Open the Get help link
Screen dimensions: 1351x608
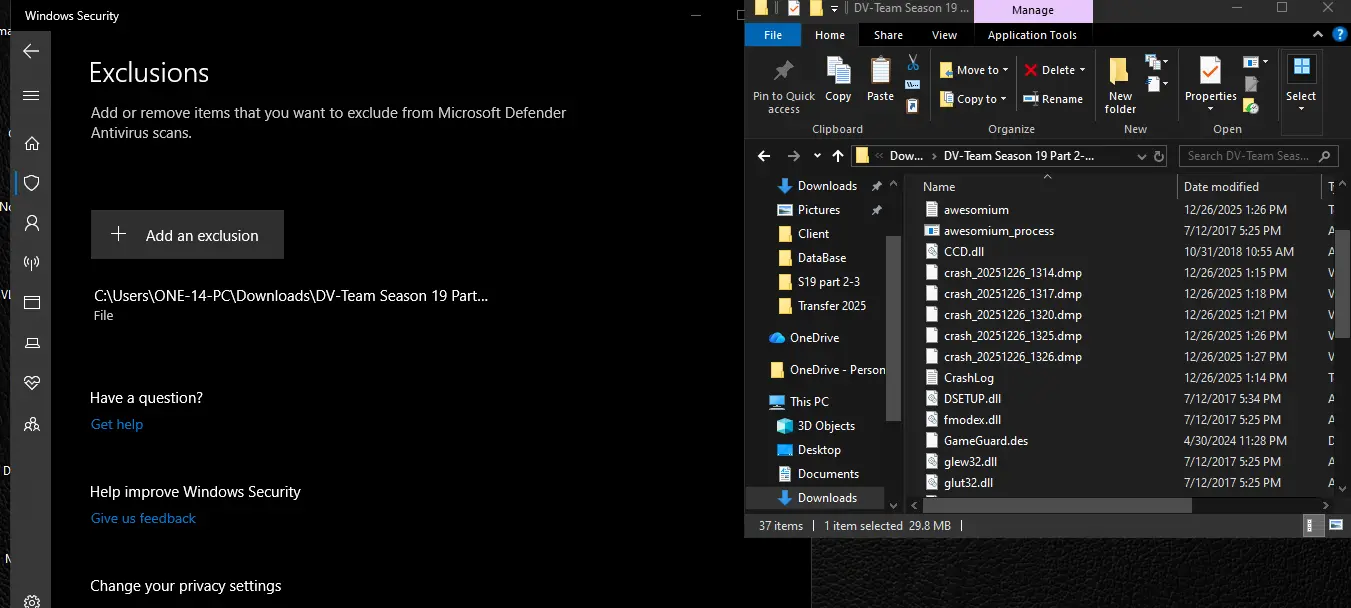point(117,424)
